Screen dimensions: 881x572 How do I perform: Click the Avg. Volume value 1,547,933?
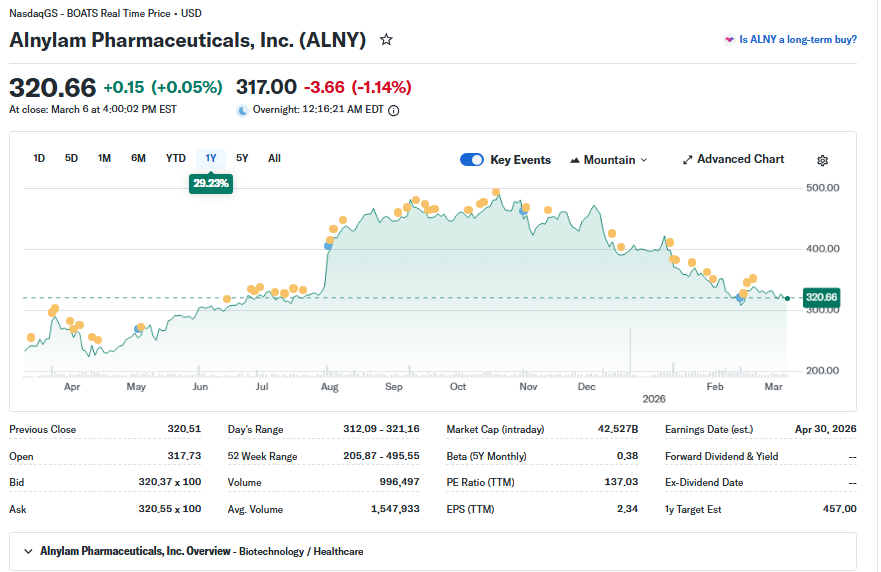click(x=395, y=509)
